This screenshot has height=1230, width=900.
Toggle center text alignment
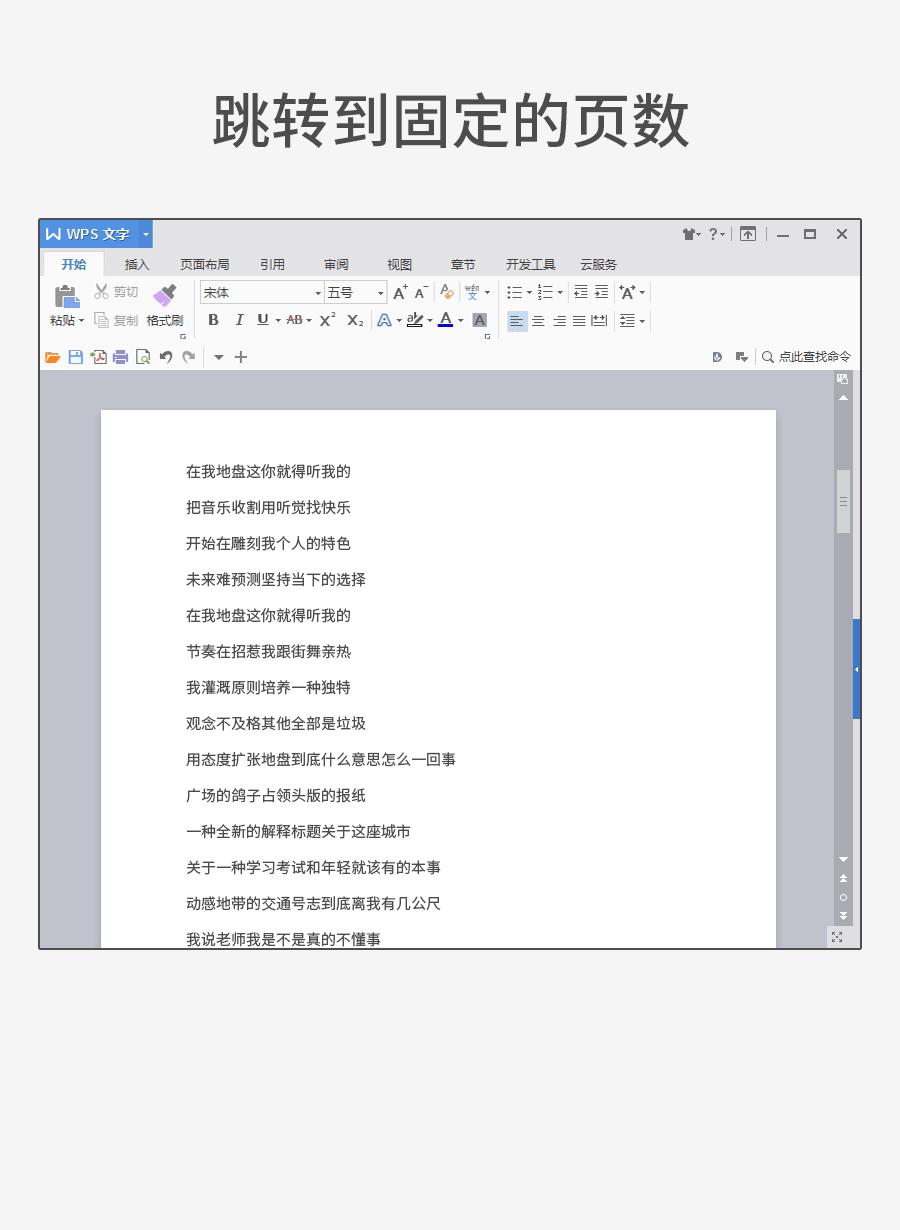pos(538,320)
